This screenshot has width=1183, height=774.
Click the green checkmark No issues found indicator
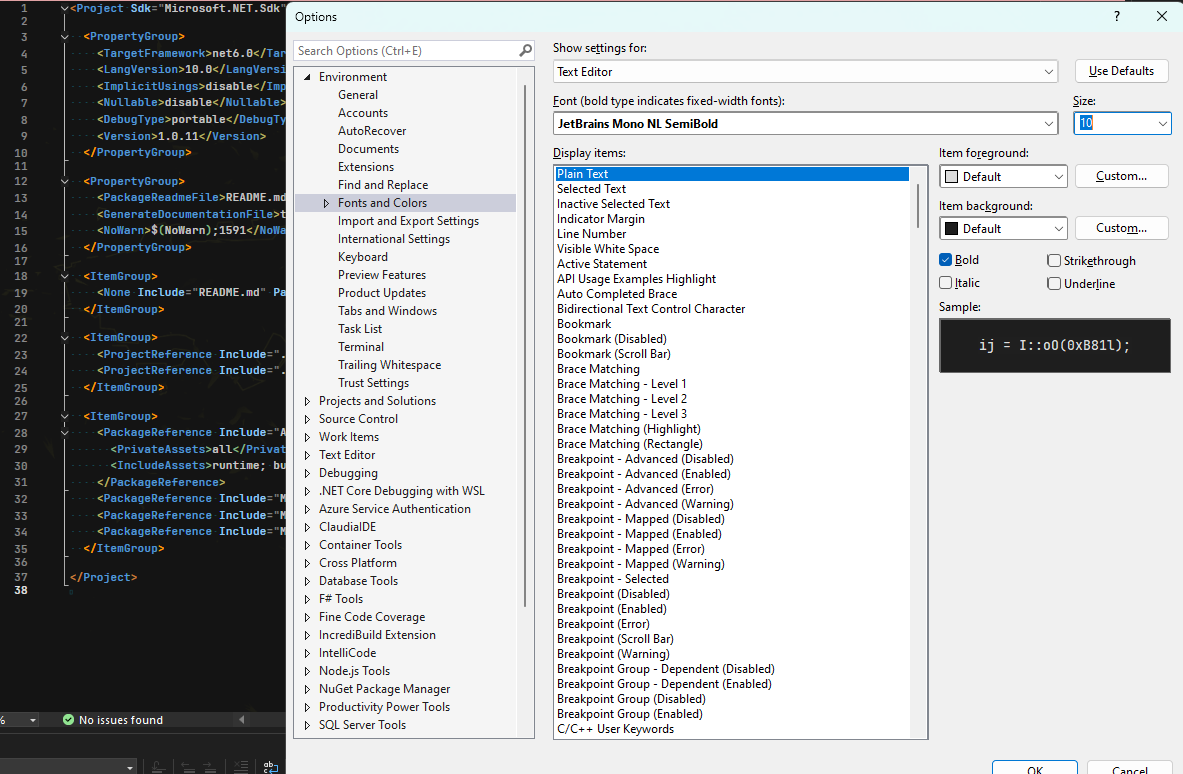68,720
